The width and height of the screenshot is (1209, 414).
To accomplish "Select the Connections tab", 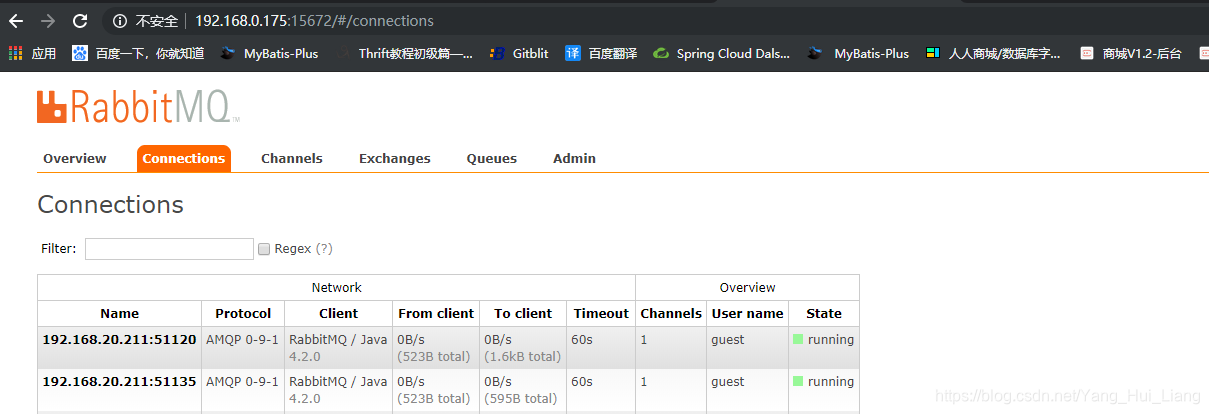I will tap(184, 158).
